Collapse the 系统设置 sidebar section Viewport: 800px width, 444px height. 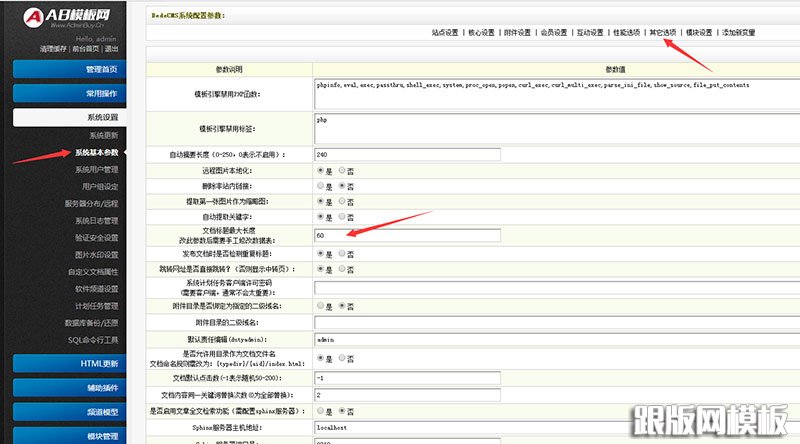69,117
